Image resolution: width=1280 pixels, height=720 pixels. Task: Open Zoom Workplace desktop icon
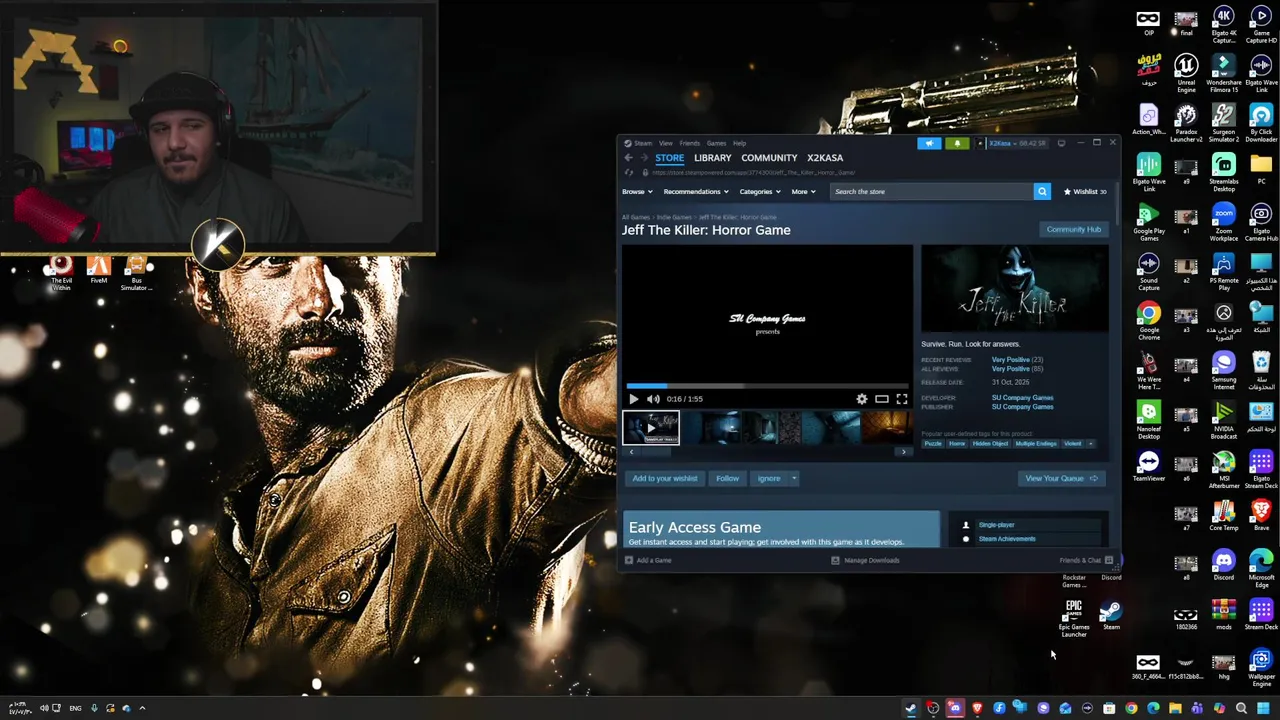tap(1224, 223)
